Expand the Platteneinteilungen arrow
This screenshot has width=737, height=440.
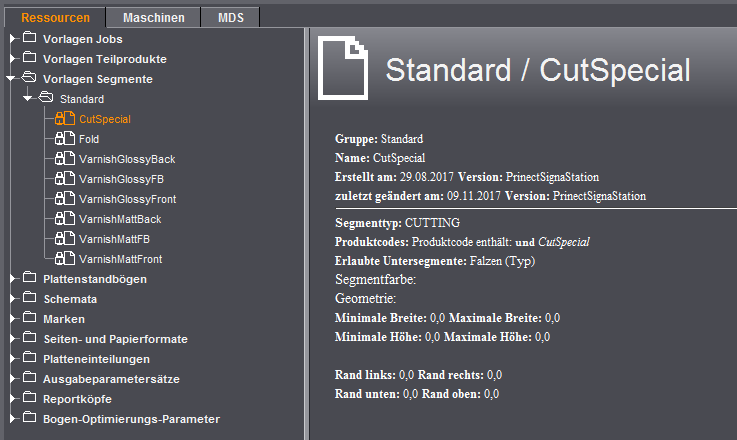point(13,358)
